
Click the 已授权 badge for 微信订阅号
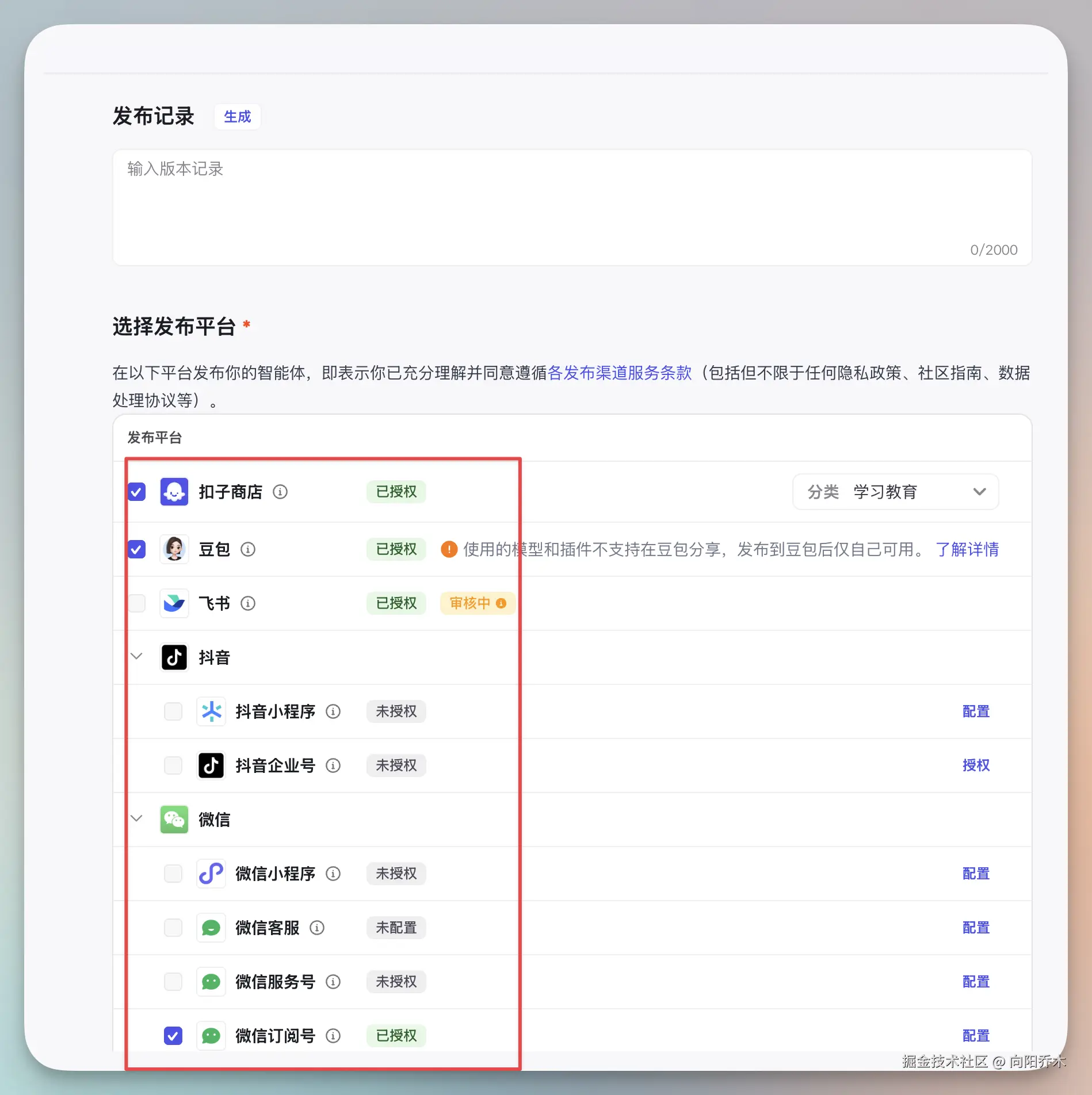(396, 1036)
